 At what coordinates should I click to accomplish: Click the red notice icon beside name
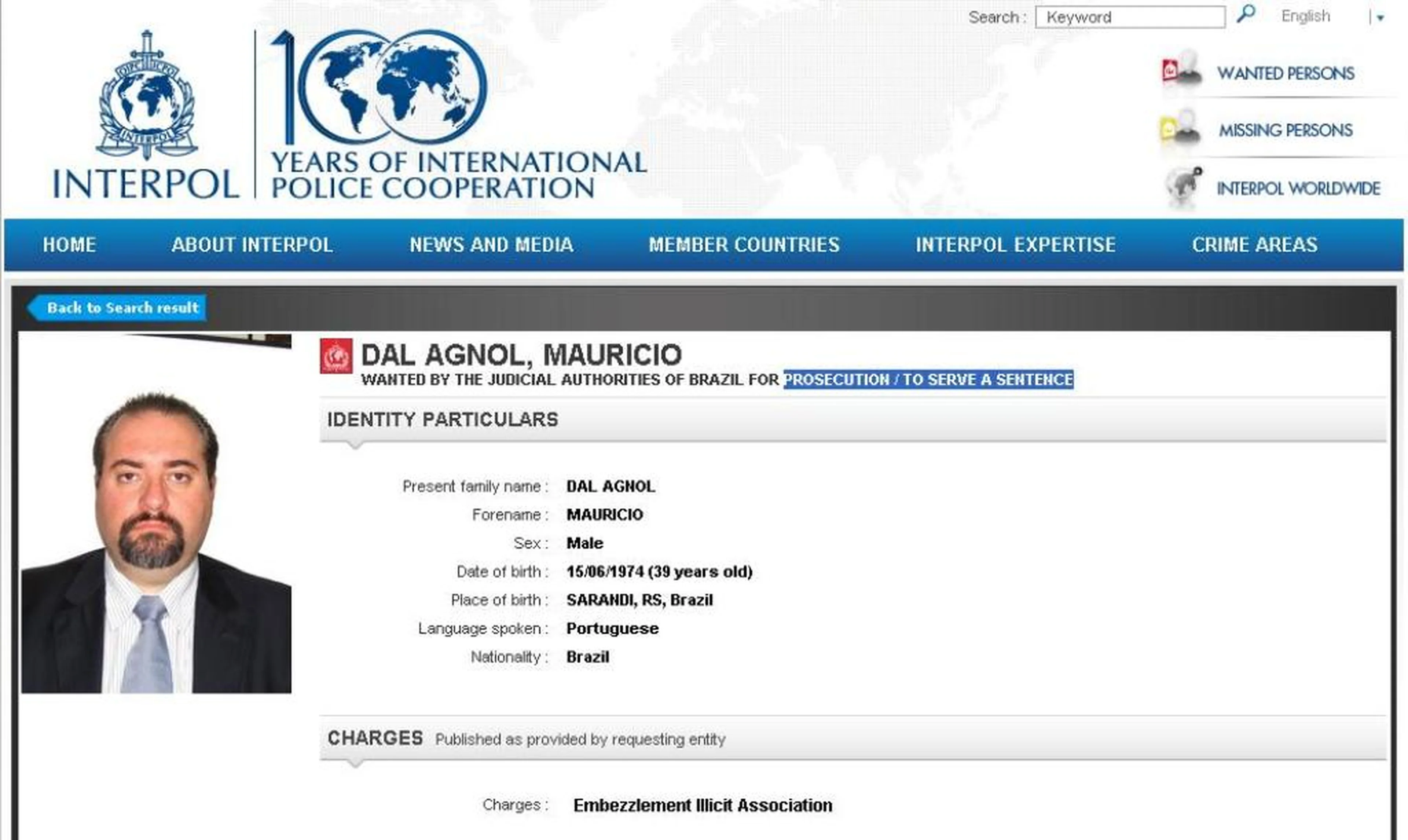tap(336, 356)
